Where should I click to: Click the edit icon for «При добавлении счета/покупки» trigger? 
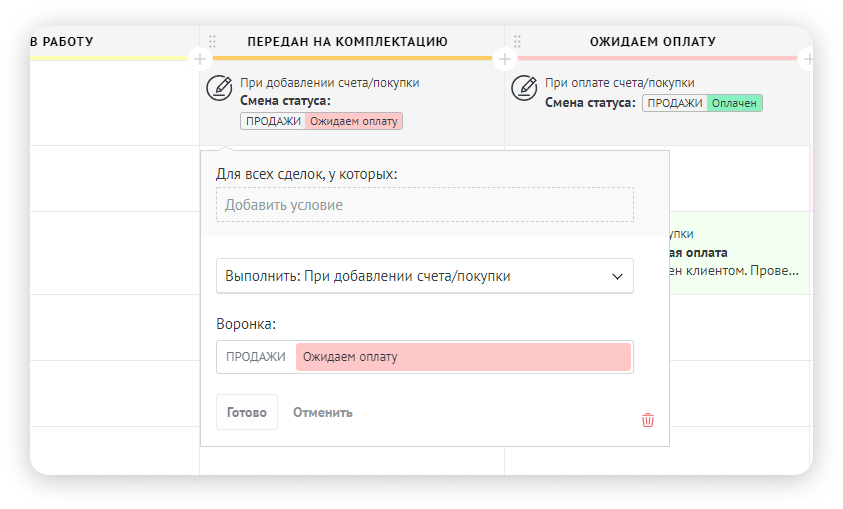[x=218, y=88]
